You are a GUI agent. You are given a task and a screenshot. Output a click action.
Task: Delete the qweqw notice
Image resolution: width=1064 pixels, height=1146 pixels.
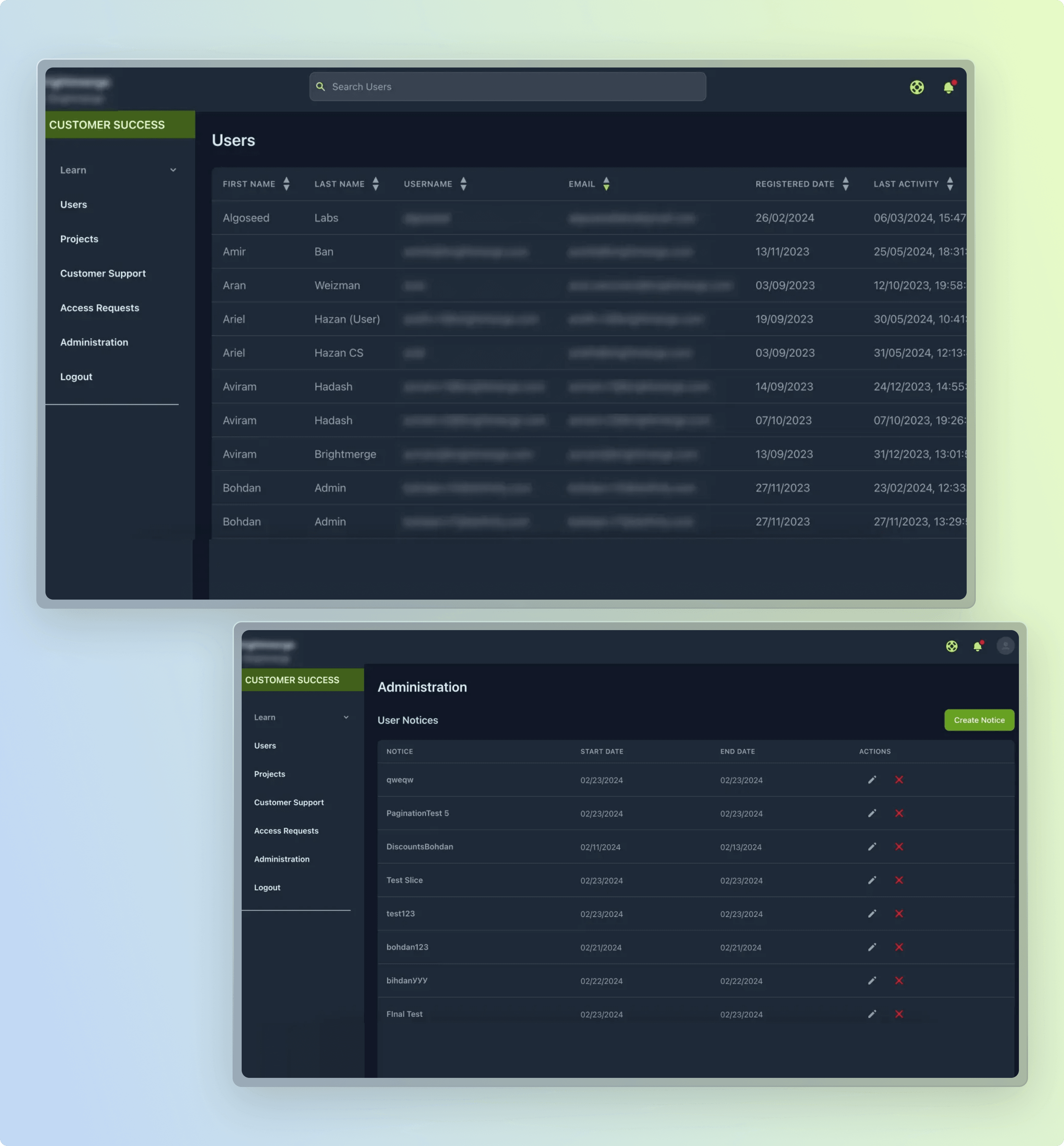[x=899, y=780]
